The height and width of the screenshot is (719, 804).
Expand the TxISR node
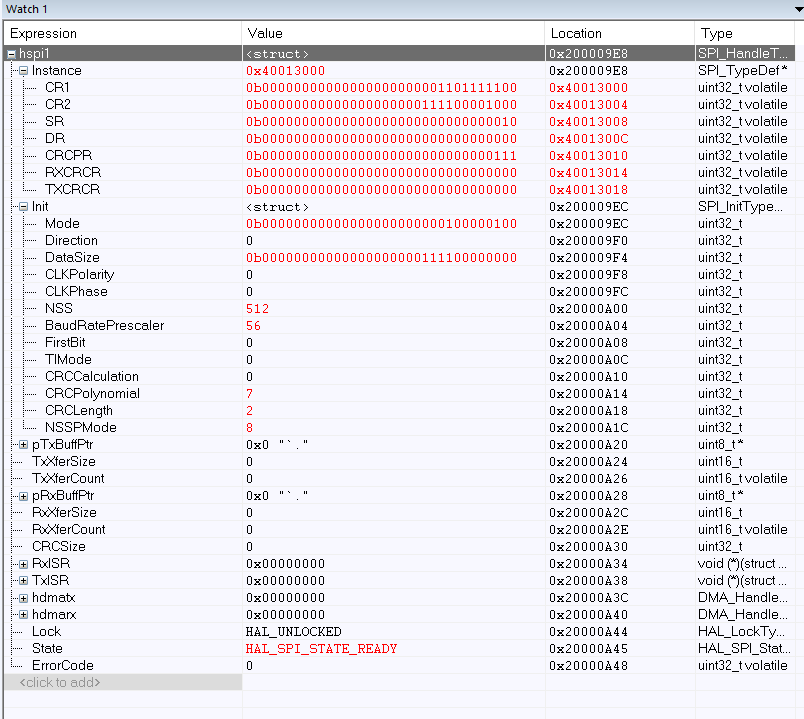point(24,581)
